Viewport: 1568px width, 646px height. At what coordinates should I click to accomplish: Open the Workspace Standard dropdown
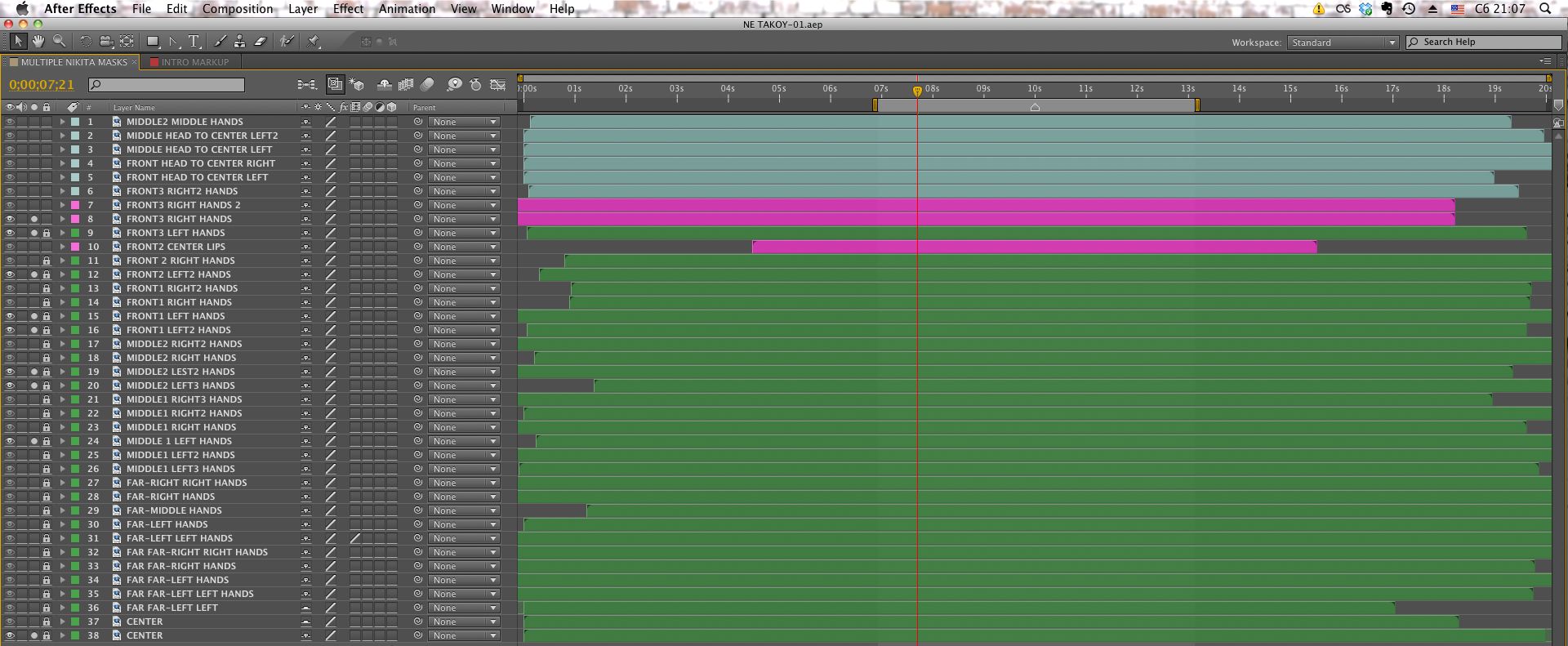point(1343,42)
